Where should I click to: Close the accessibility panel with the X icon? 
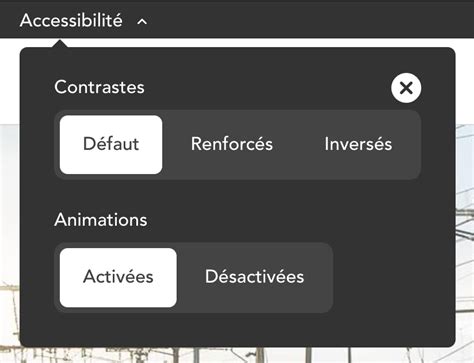(x=406, y=88)
